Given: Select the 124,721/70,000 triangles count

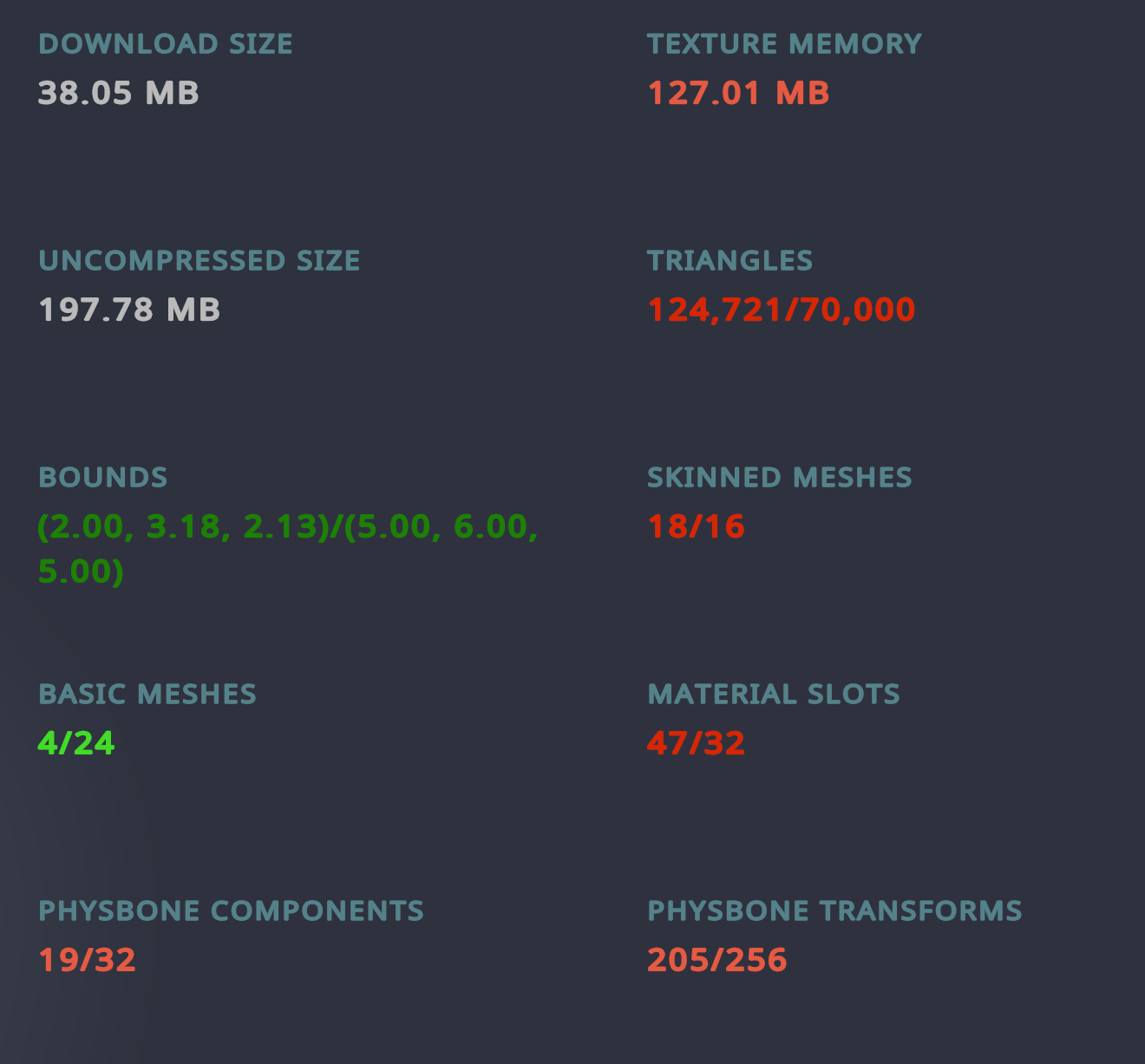Looking at the screenshot, I should point(781,310).
